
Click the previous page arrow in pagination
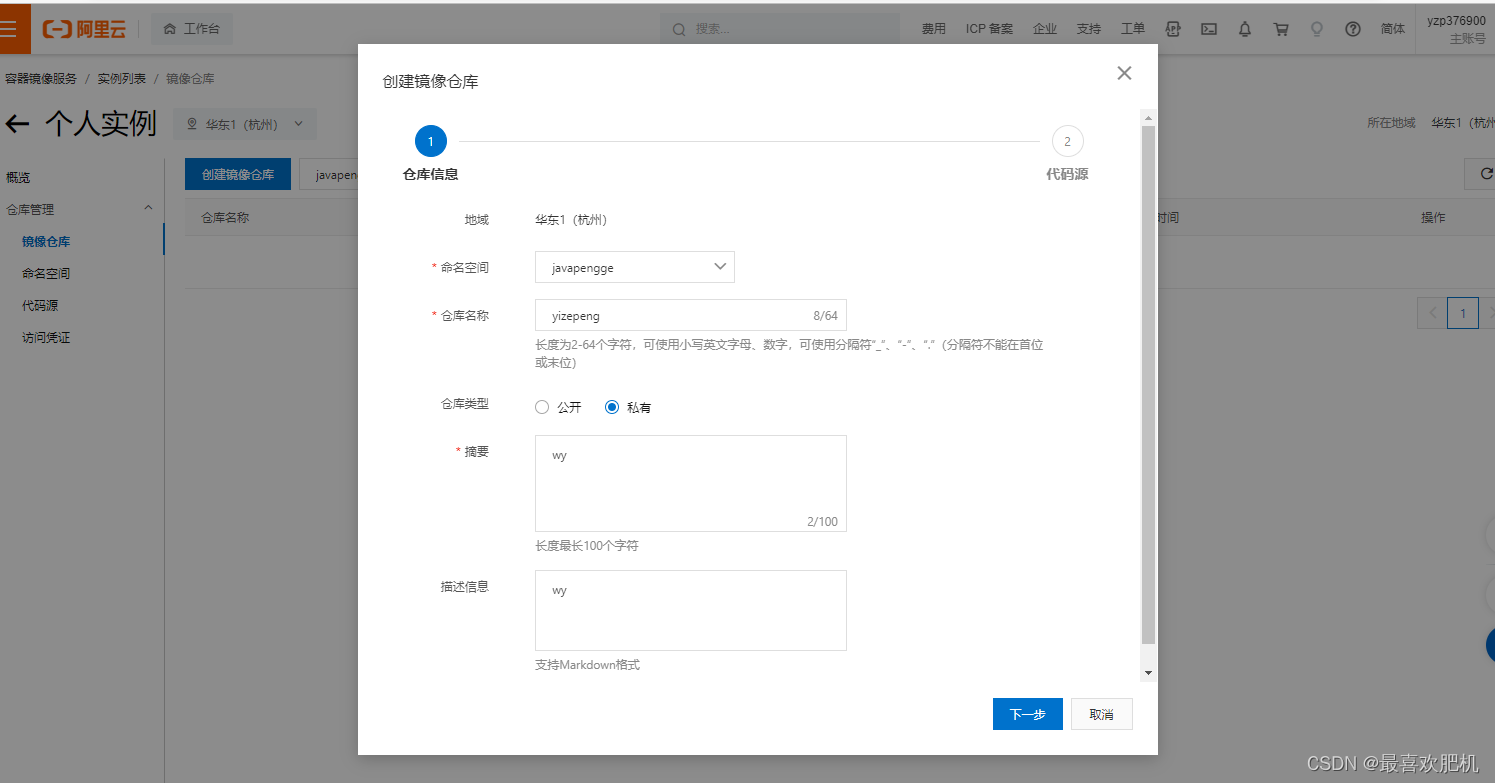point(1432,313)
